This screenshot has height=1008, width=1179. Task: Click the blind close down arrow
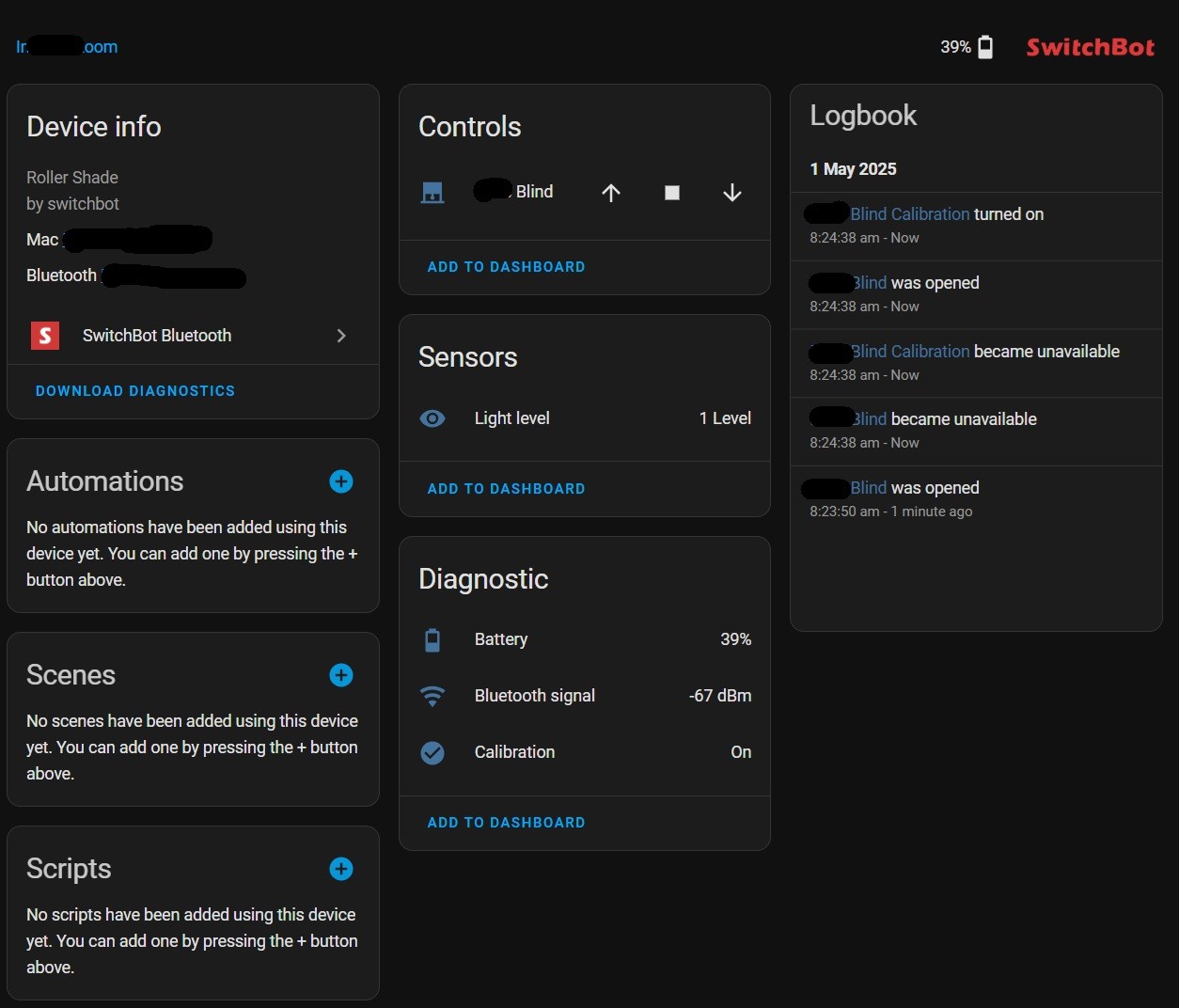732,193
